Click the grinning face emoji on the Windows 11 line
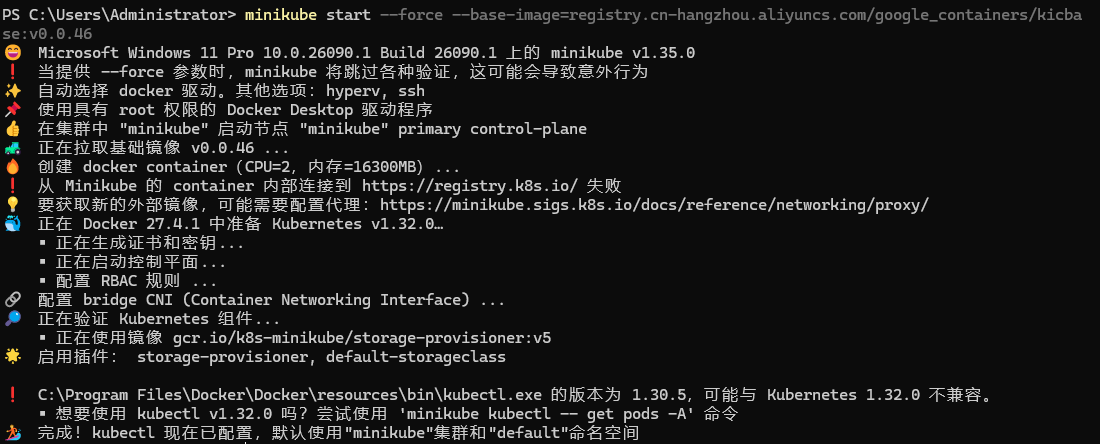 12,53
